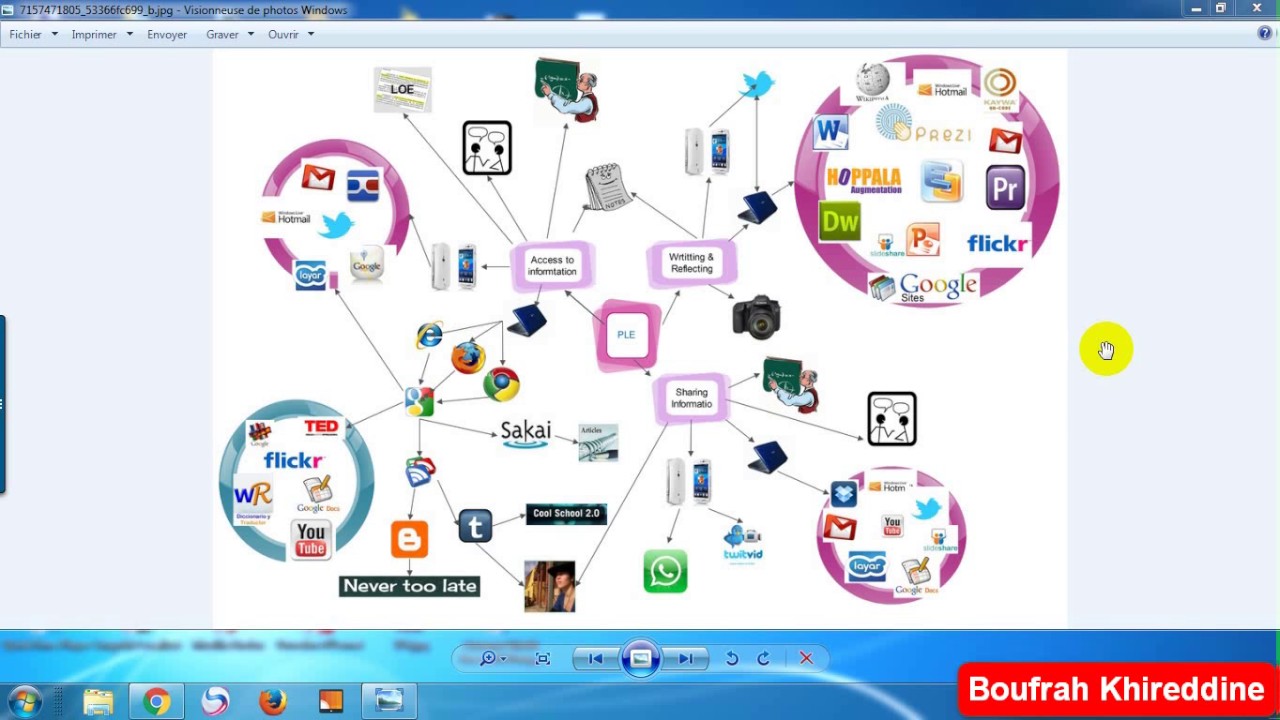Screen dimensions: 1280x720
Task: Switch to Google Chrome in the taskbar
Action: click(x=156, y=702)
